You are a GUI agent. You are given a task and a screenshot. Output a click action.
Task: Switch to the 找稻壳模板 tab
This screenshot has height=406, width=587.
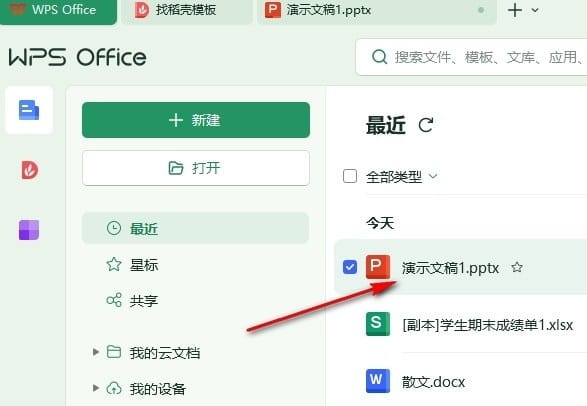(186, 11)
